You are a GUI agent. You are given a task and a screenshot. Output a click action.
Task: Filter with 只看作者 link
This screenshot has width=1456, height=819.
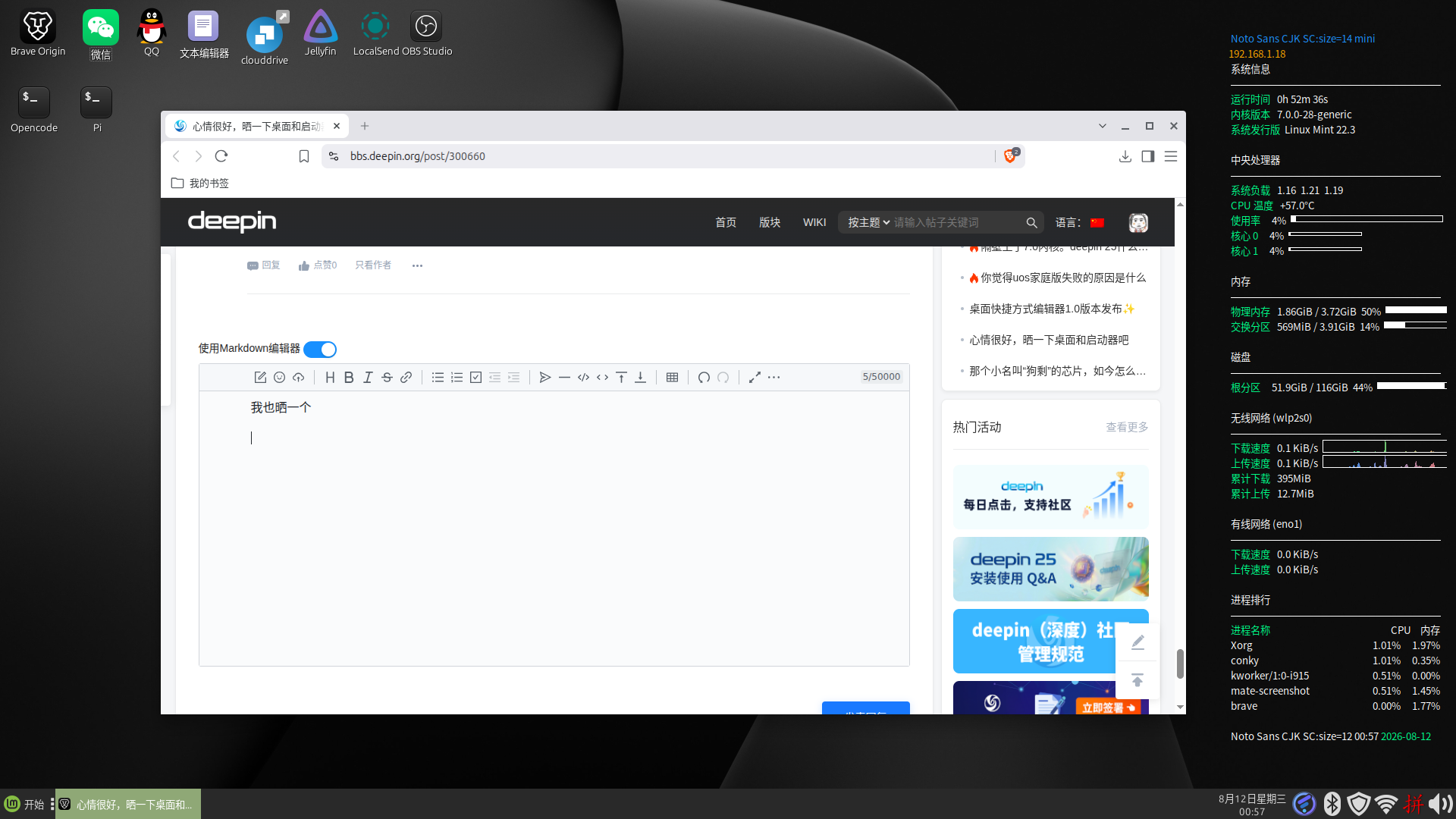coord(373,265)
